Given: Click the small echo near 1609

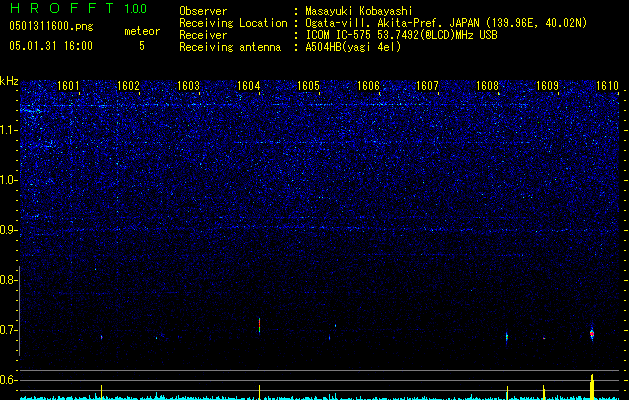Looking at the screenshot, I should coord(544,338).
